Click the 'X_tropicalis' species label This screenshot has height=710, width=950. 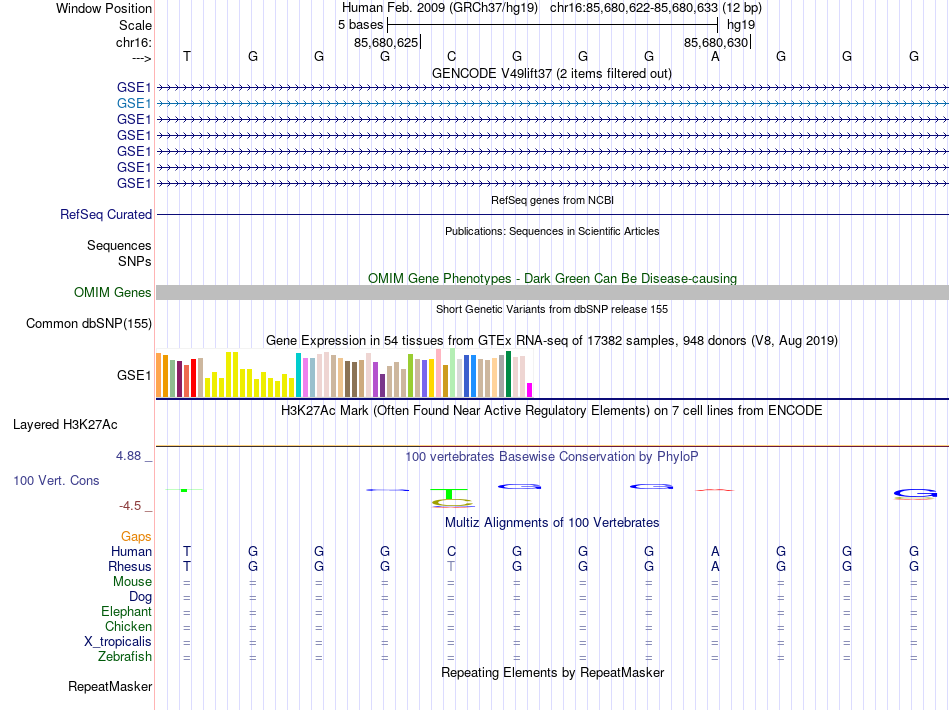[x=118, y=642]
